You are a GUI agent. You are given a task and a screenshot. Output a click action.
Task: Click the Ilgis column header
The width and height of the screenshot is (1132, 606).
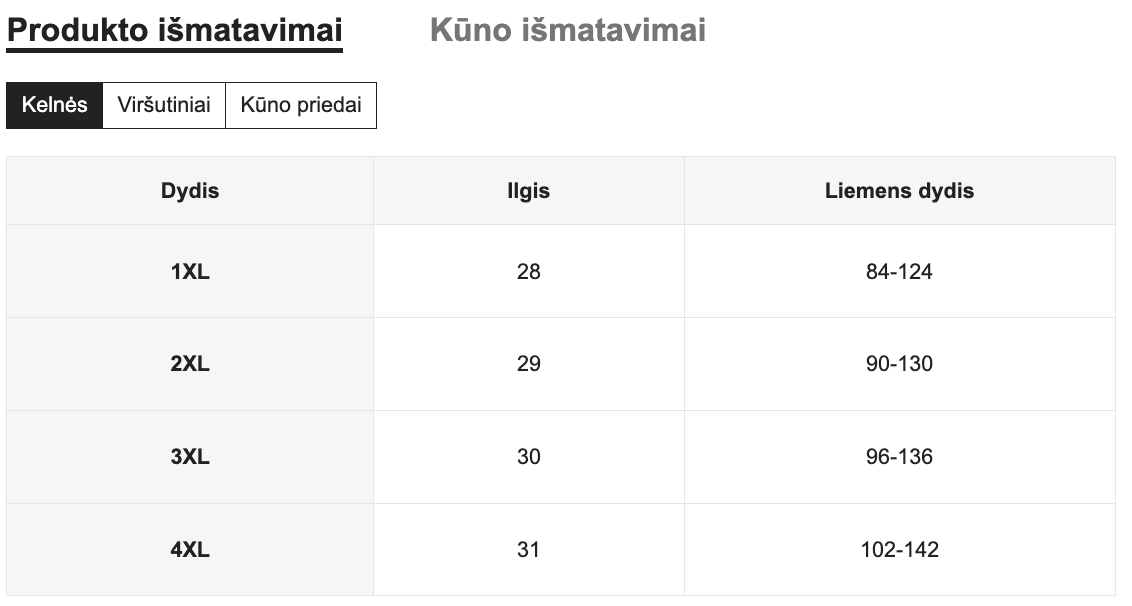pos(528,190)
